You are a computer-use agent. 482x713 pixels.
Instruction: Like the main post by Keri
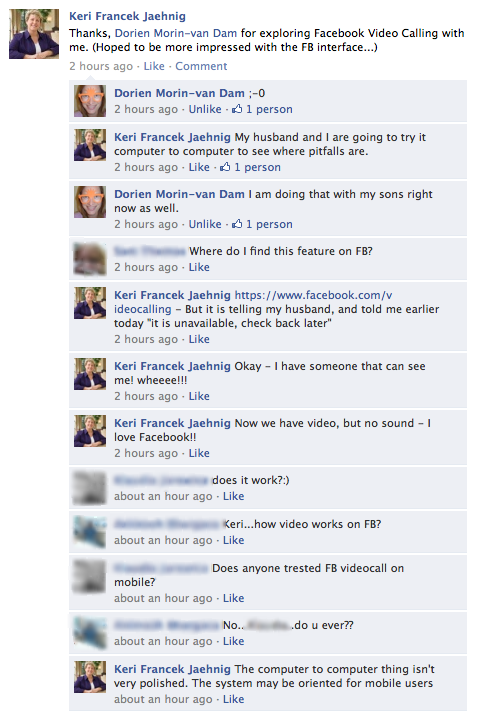click(154, 66)
